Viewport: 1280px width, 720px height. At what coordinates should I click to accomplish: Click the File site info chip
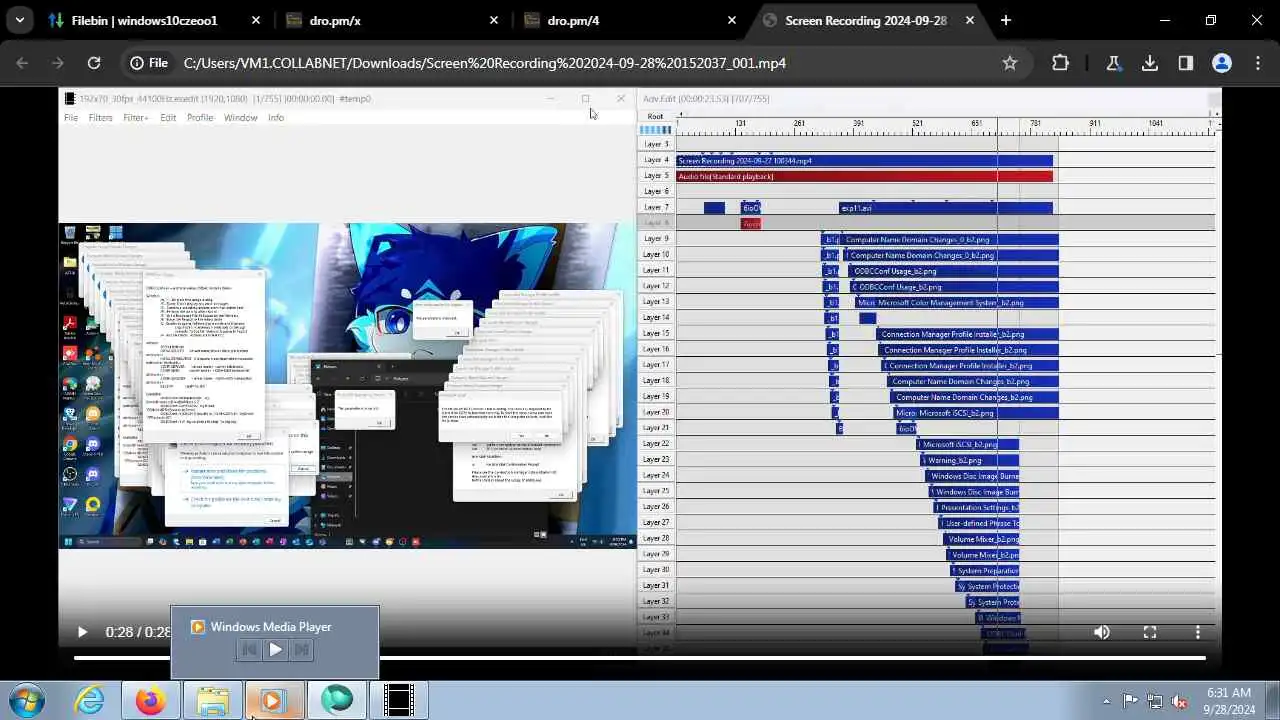[x=149, y=63]
